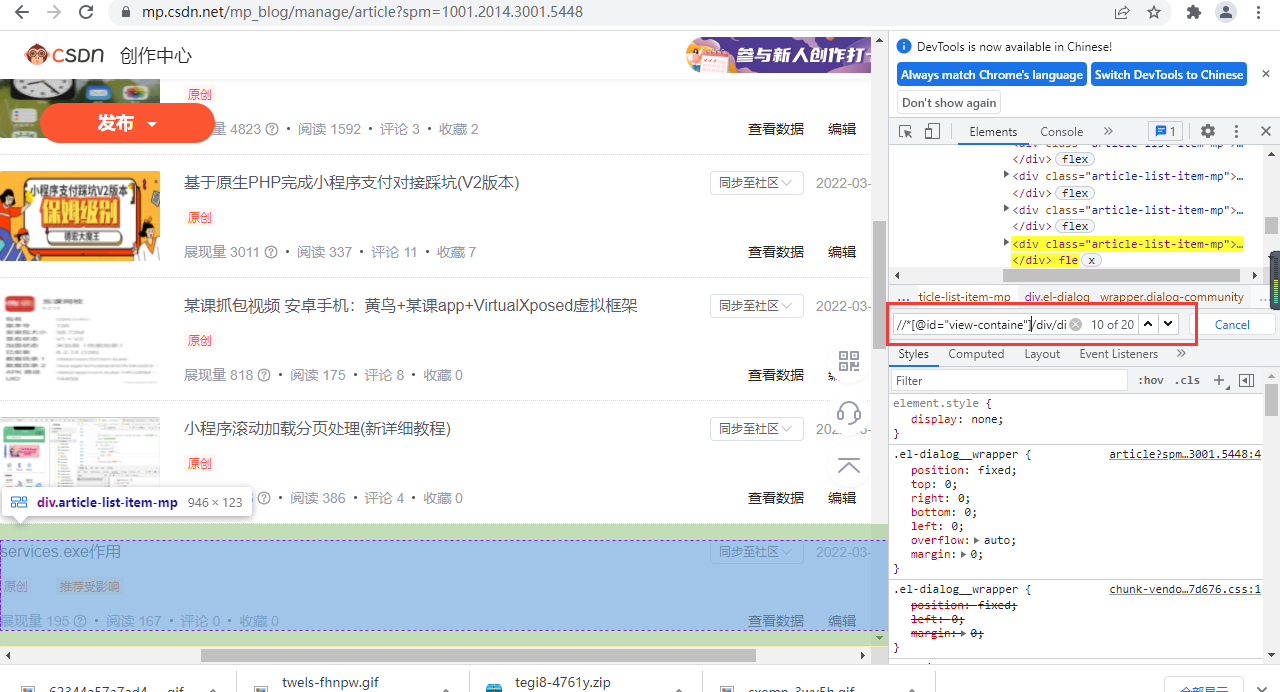
Task: Open article 小程序滚动加载分页处理 title
Action: click(x=317, y=428)
